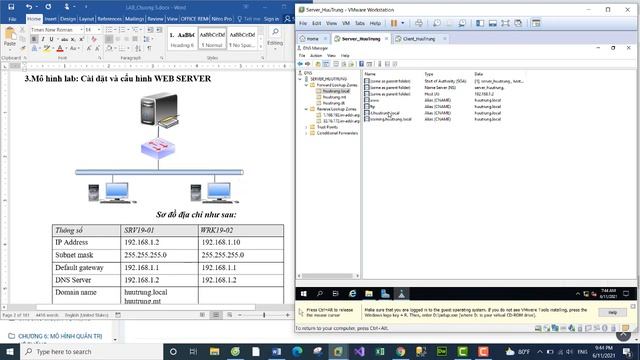This screenshot has height=360, width=640.
Task: Switch to Client_HuuTrung VM tab
Action: tap(418, 39)
